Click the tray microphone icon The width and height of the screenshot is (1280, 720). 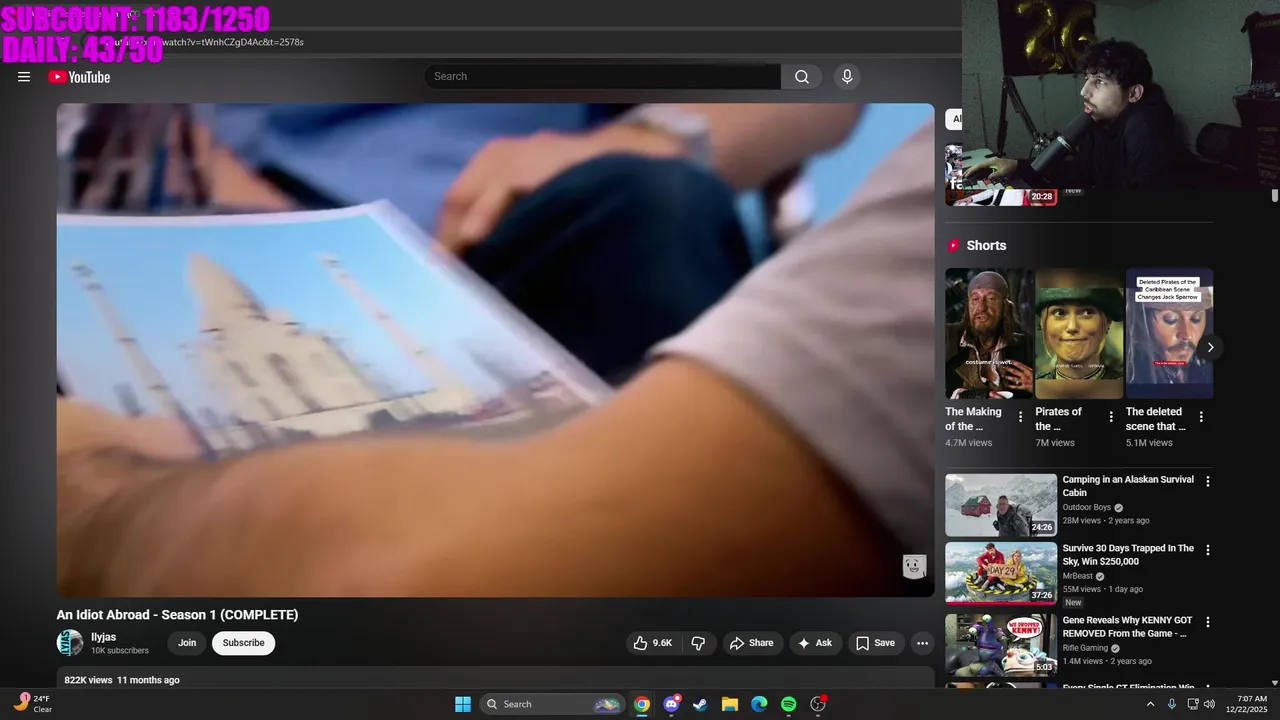pyautogui.click(x=1172, y=704)
